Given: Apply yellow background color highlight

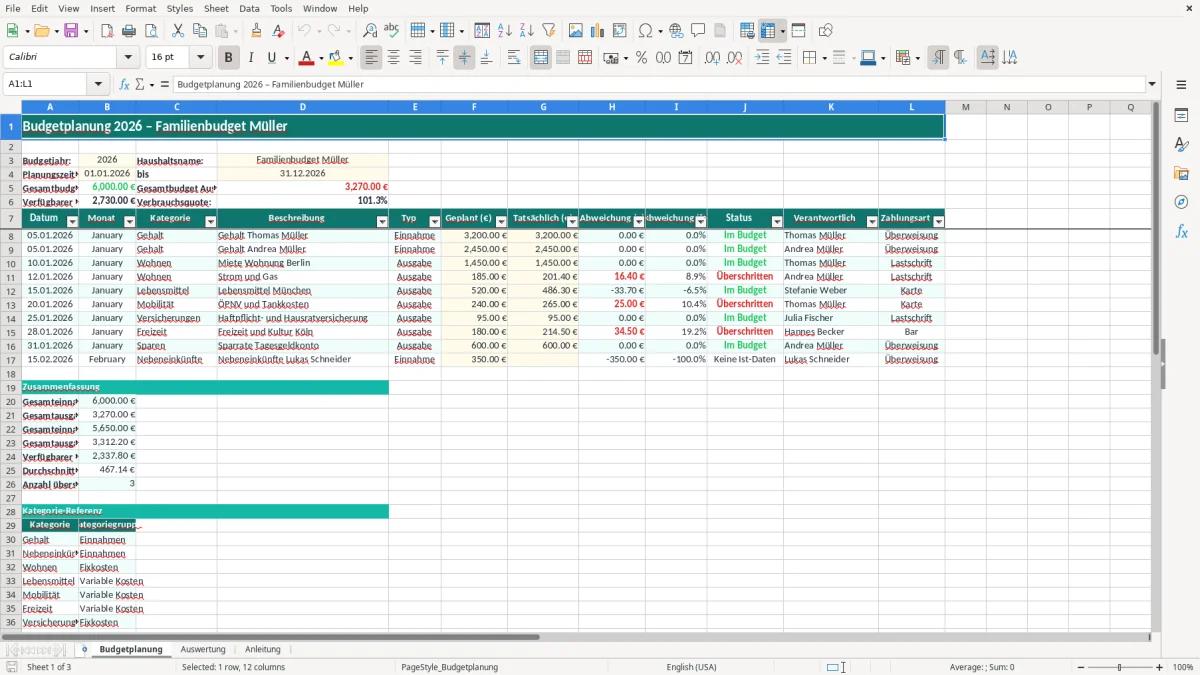Looking at the screenshot, I should pos(335,58).
